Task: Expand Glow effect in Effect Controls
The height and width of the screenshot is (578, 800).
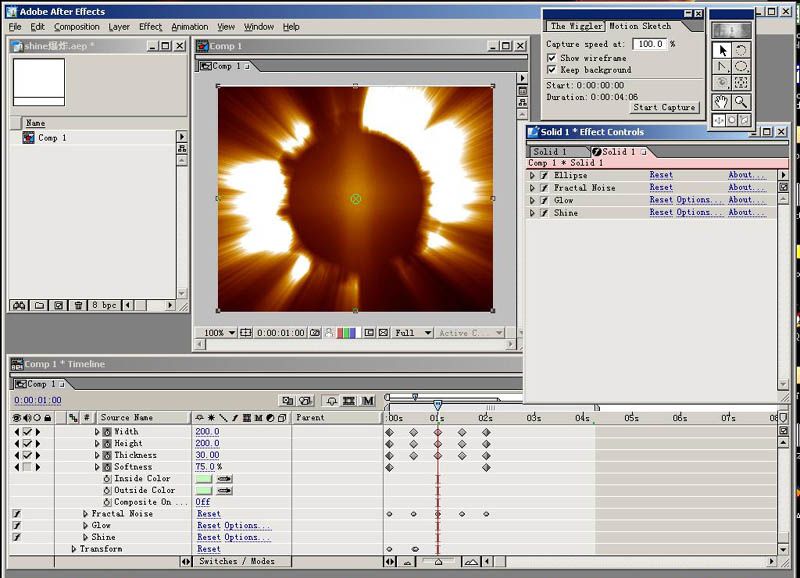Action: (x=532, y=200)
